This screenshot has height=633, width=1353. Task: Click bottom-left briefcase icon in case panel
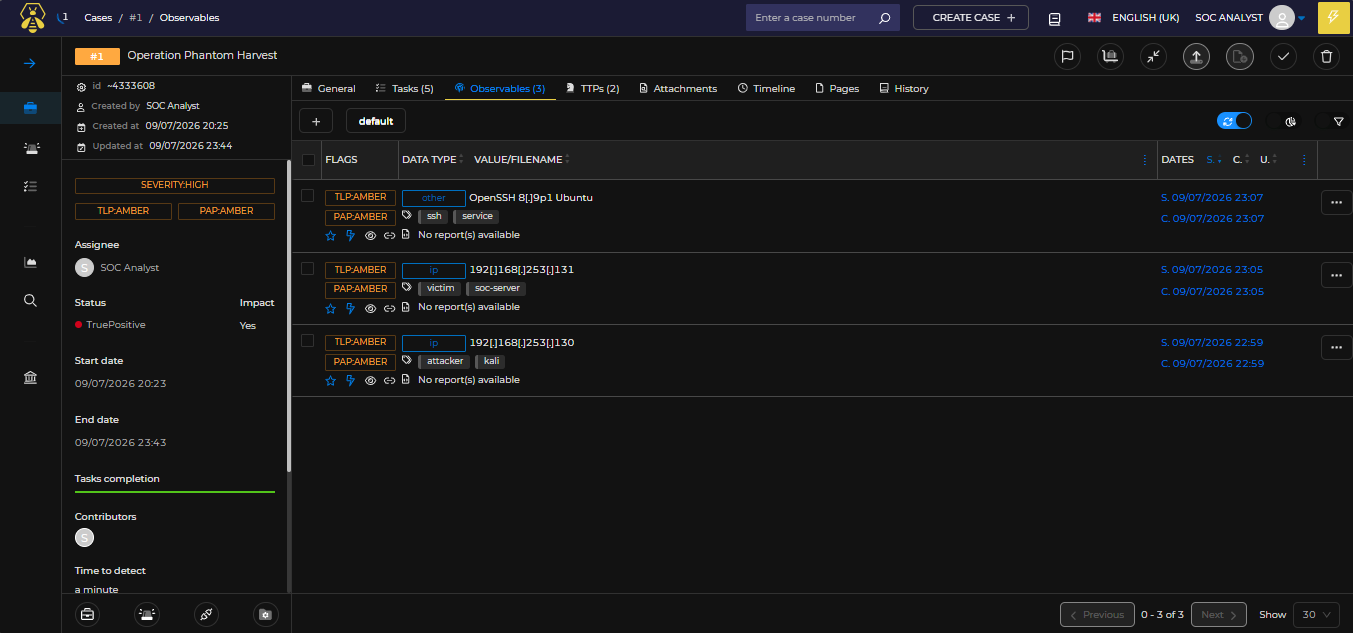(x=88, y=614)
